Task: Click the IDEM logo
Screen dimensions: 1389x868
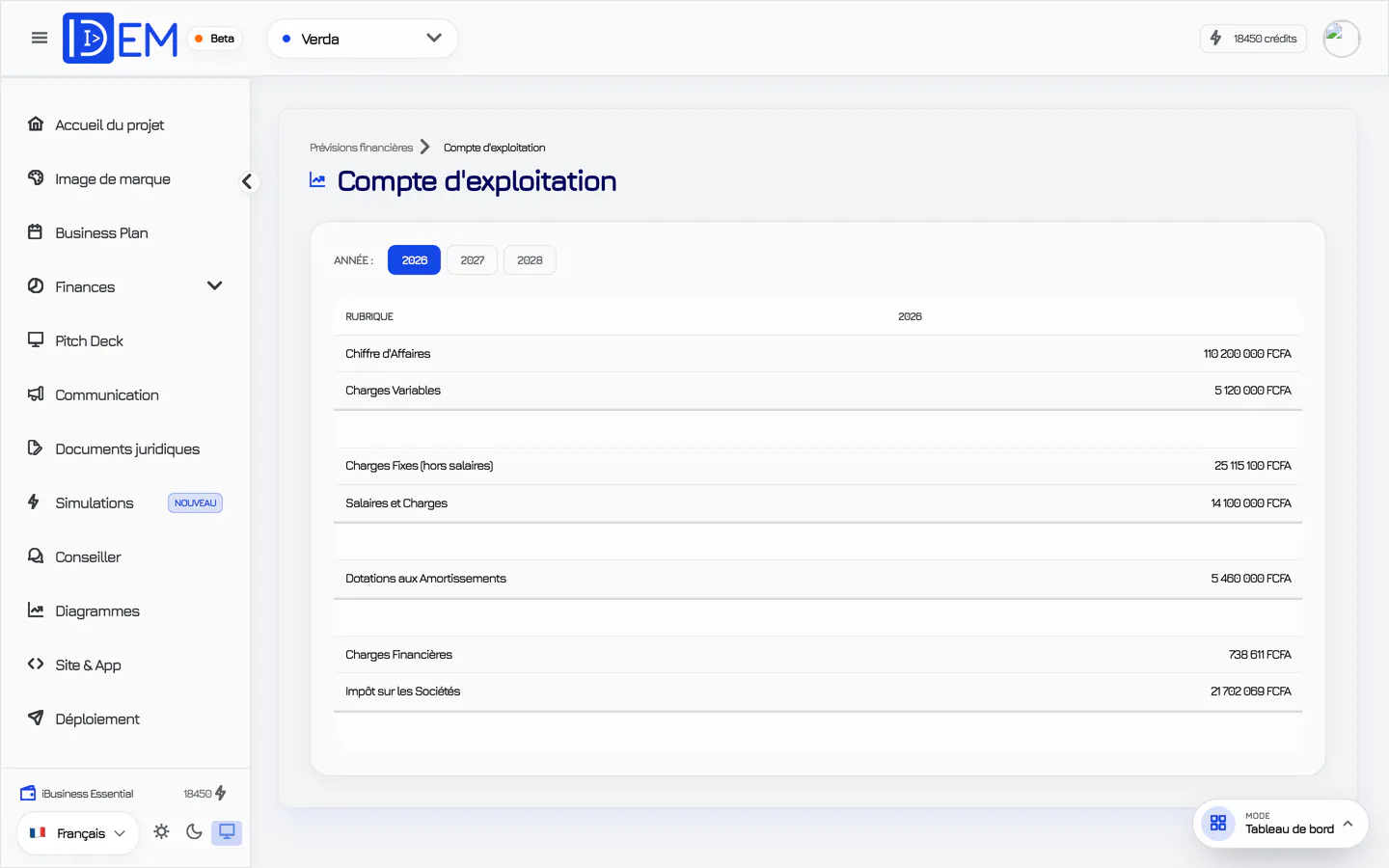Action: click(121, 39)
